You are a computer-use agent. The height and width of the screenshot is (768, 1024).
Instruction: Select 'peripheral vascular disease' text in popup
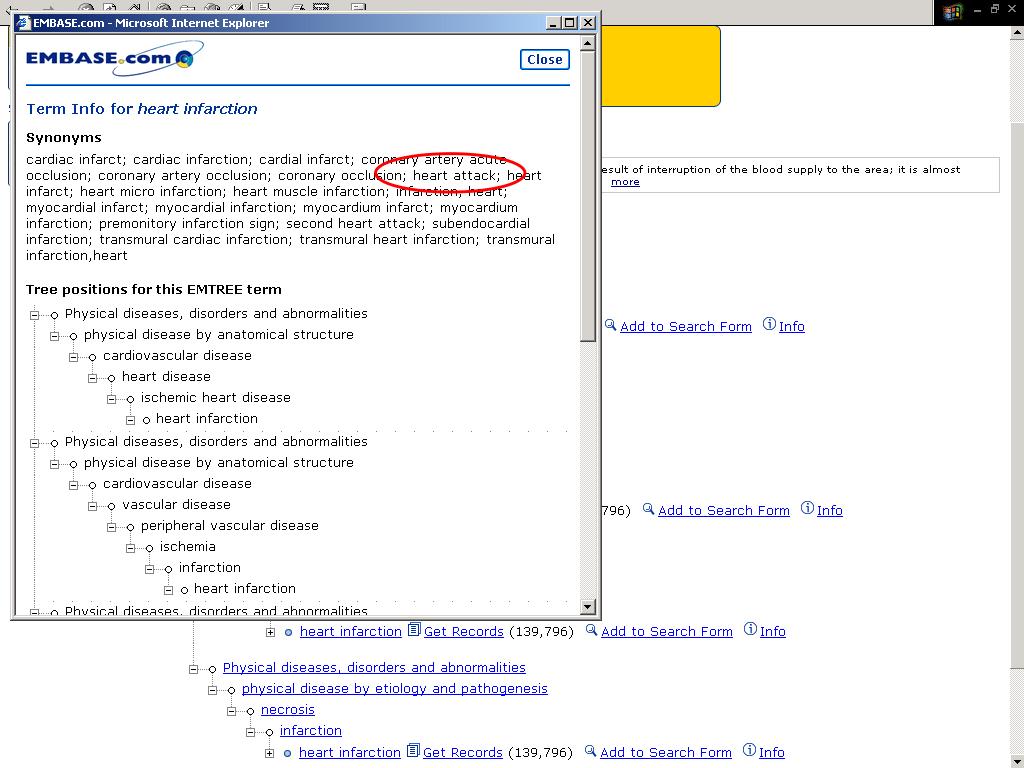point(230,526)
